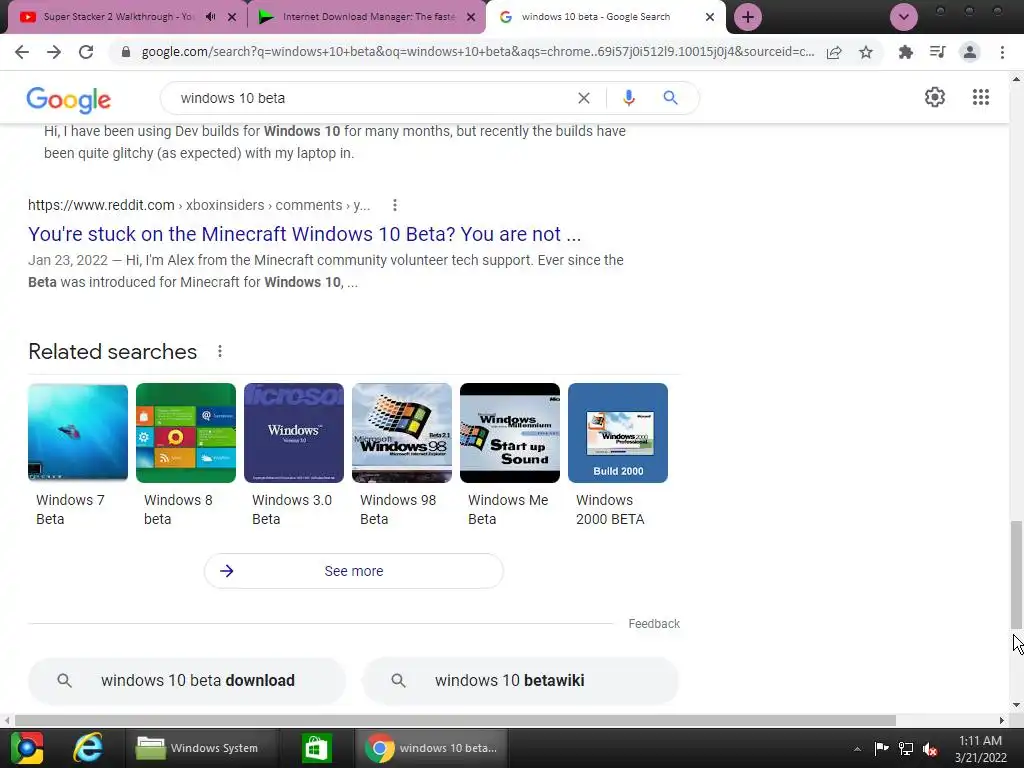Close the Super Stacker tab
This screenshot has height=768, width=1024.
point(231,17)
